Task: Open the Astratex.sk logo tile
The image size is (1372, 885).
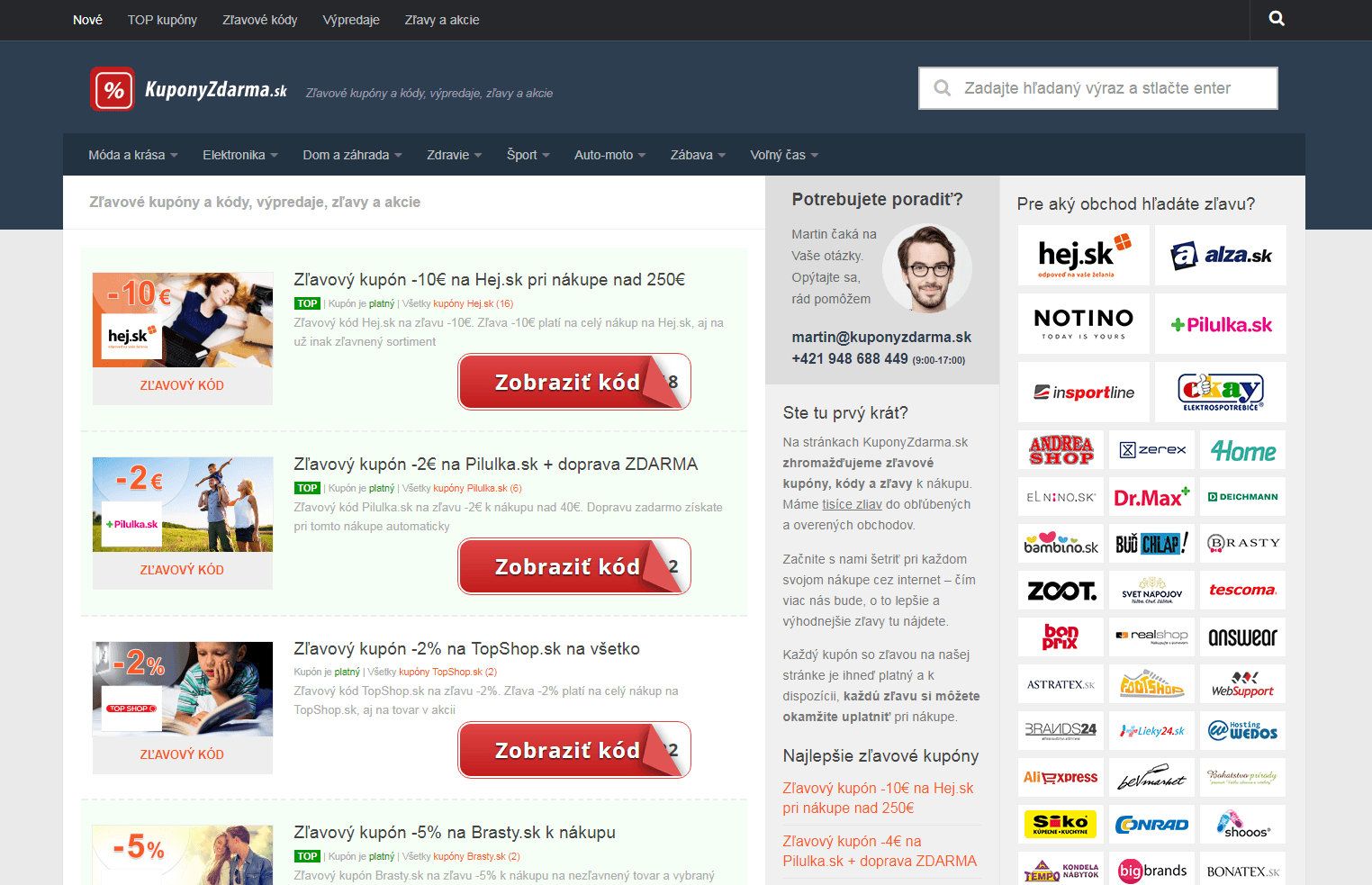Action: [1061, 684]
